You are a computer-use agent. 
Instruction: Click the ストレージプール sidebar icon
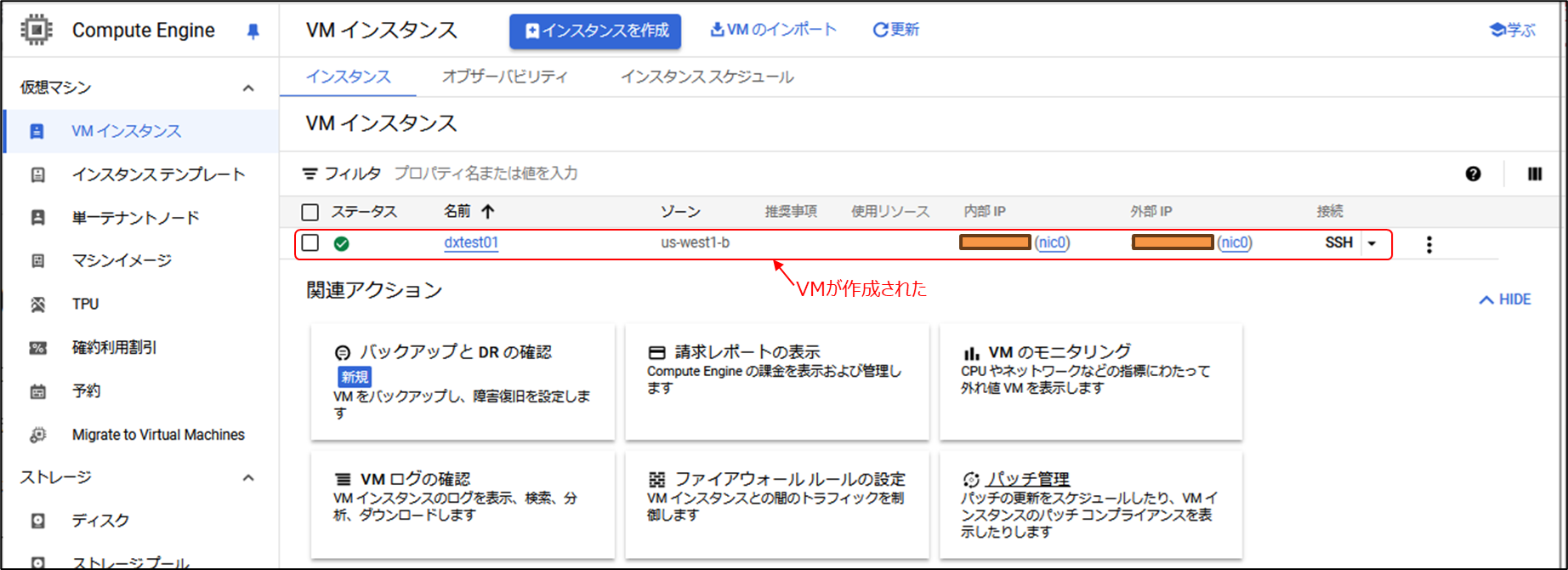pos(37,562)
